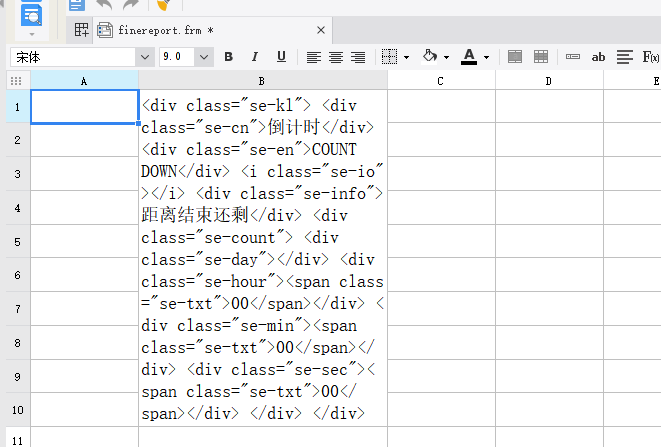This screenshot has width=661, height=447.
Task: Select column B header
Action: (x=262, y=81)
